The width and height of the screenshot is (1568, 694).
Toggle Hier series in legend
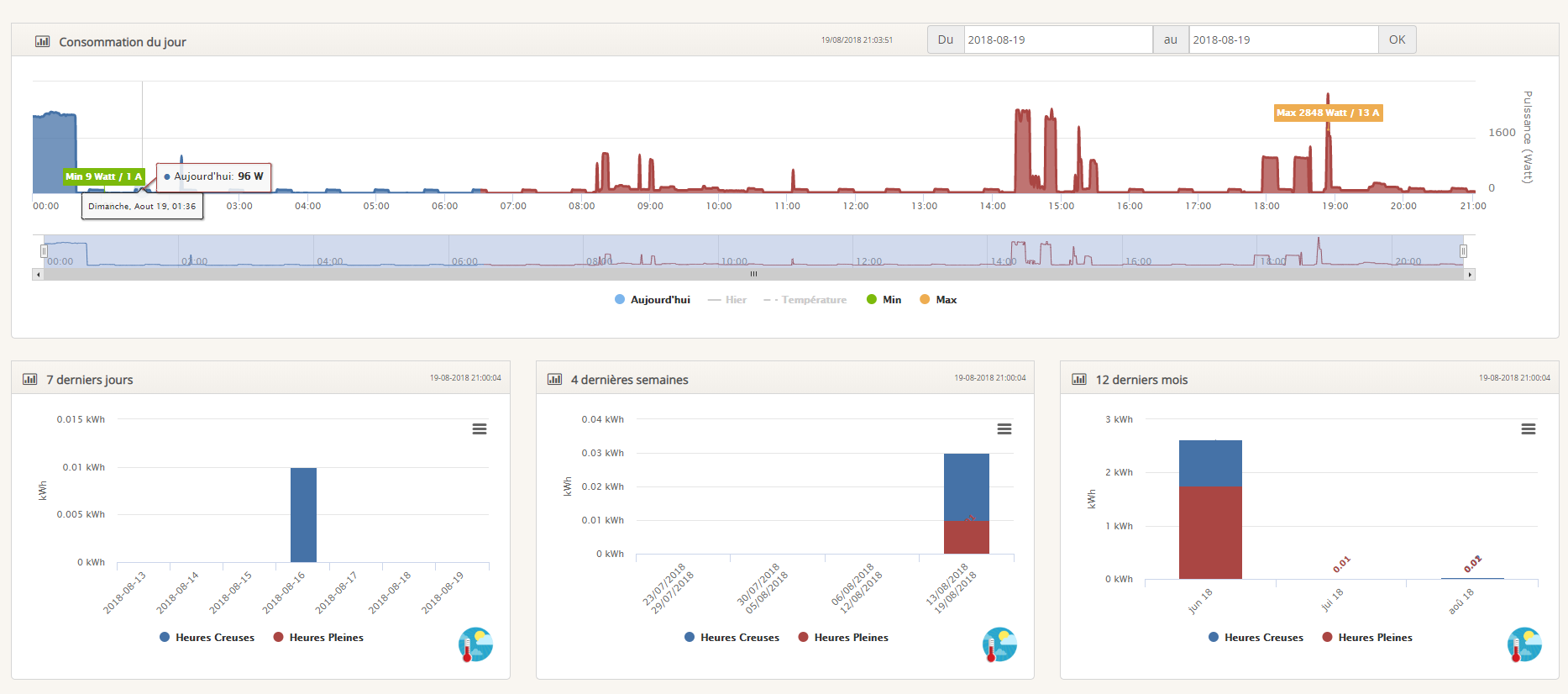[x=727, y=299]
